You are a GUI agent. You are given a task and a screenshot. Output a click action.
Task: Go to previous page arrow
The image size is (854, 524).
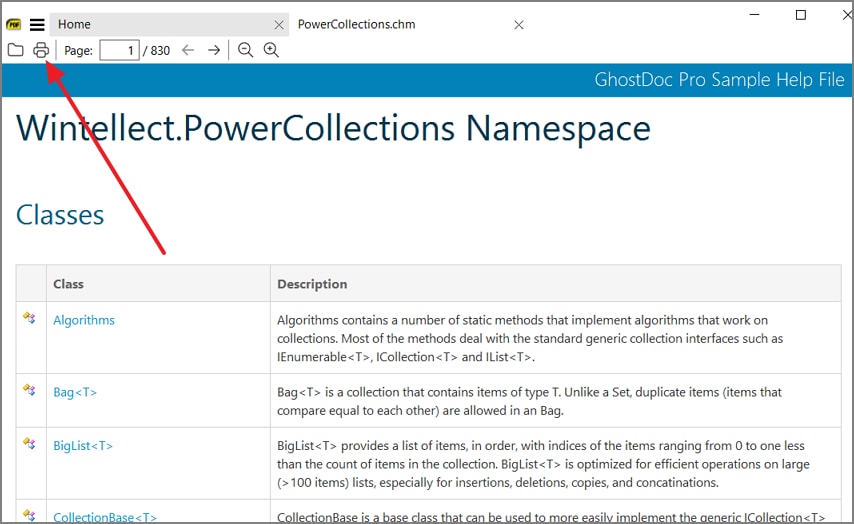(188, 50)
